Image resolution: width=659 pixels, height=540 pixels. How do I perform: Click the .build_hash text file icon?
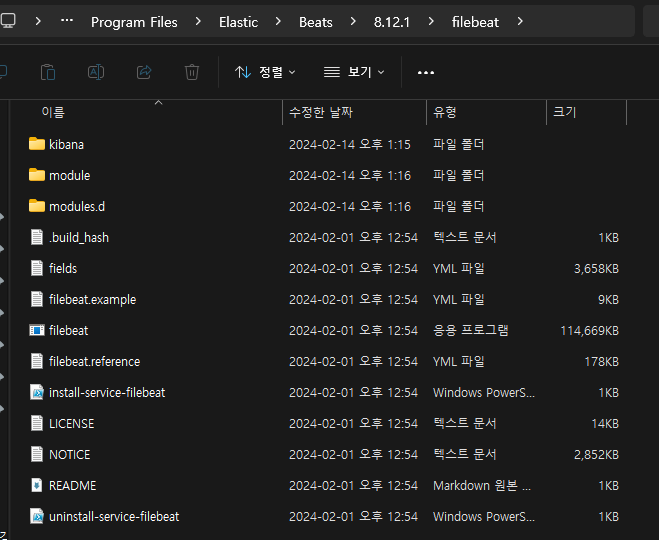(x=37, y=237)
